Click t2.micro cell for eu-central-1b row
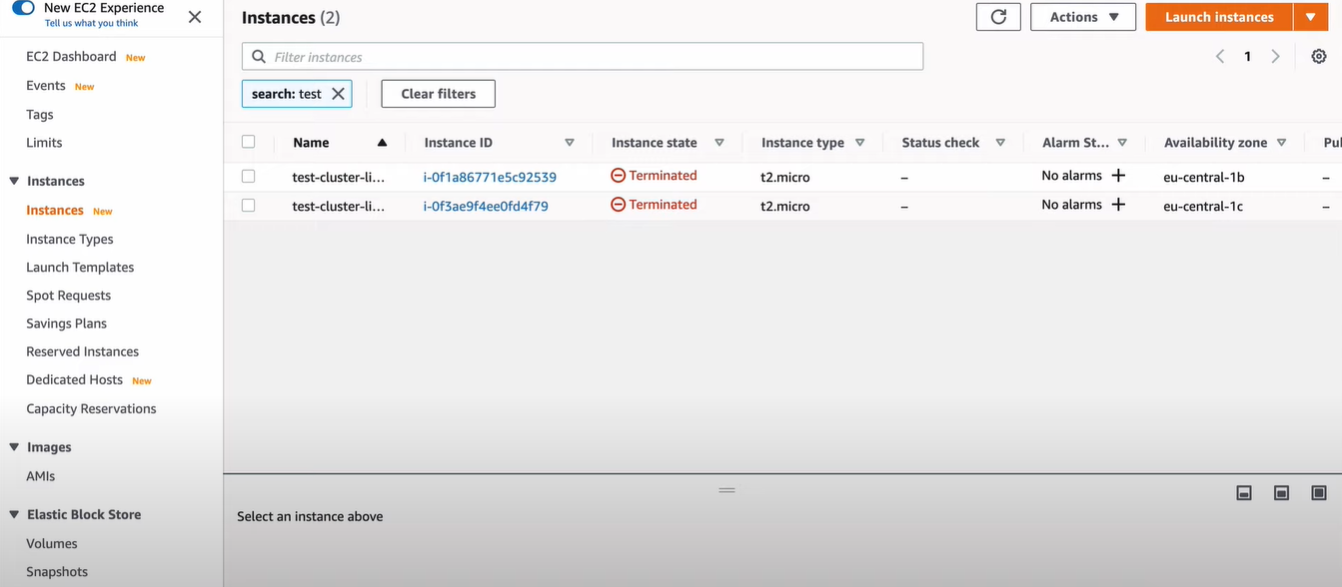The width and height of the screenshot is (1342, 587). pos(785,177)
